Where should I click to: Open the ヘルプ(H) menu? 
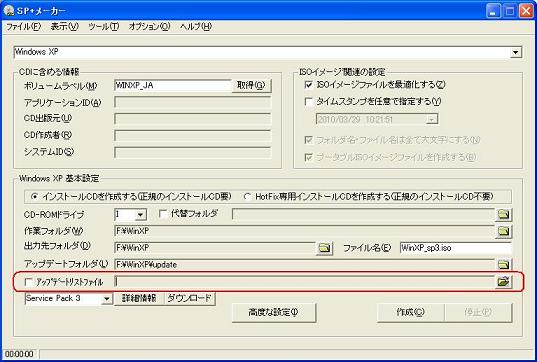pos(196,26)
